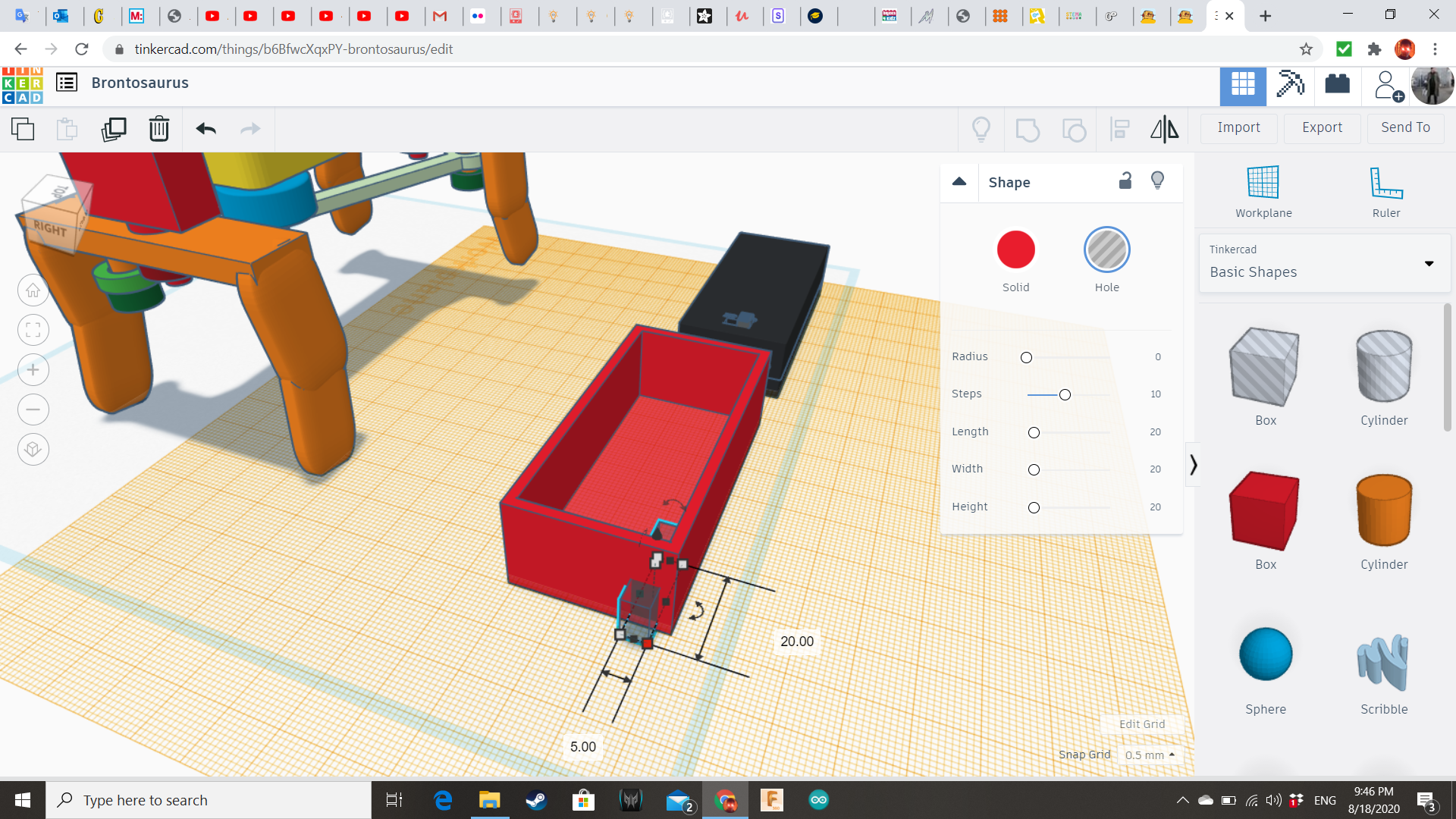This screenshot has width=1456, height=819.
Task: Toggle the shape lock icon
Action: pyautogui.click(x=1125, y=180)
